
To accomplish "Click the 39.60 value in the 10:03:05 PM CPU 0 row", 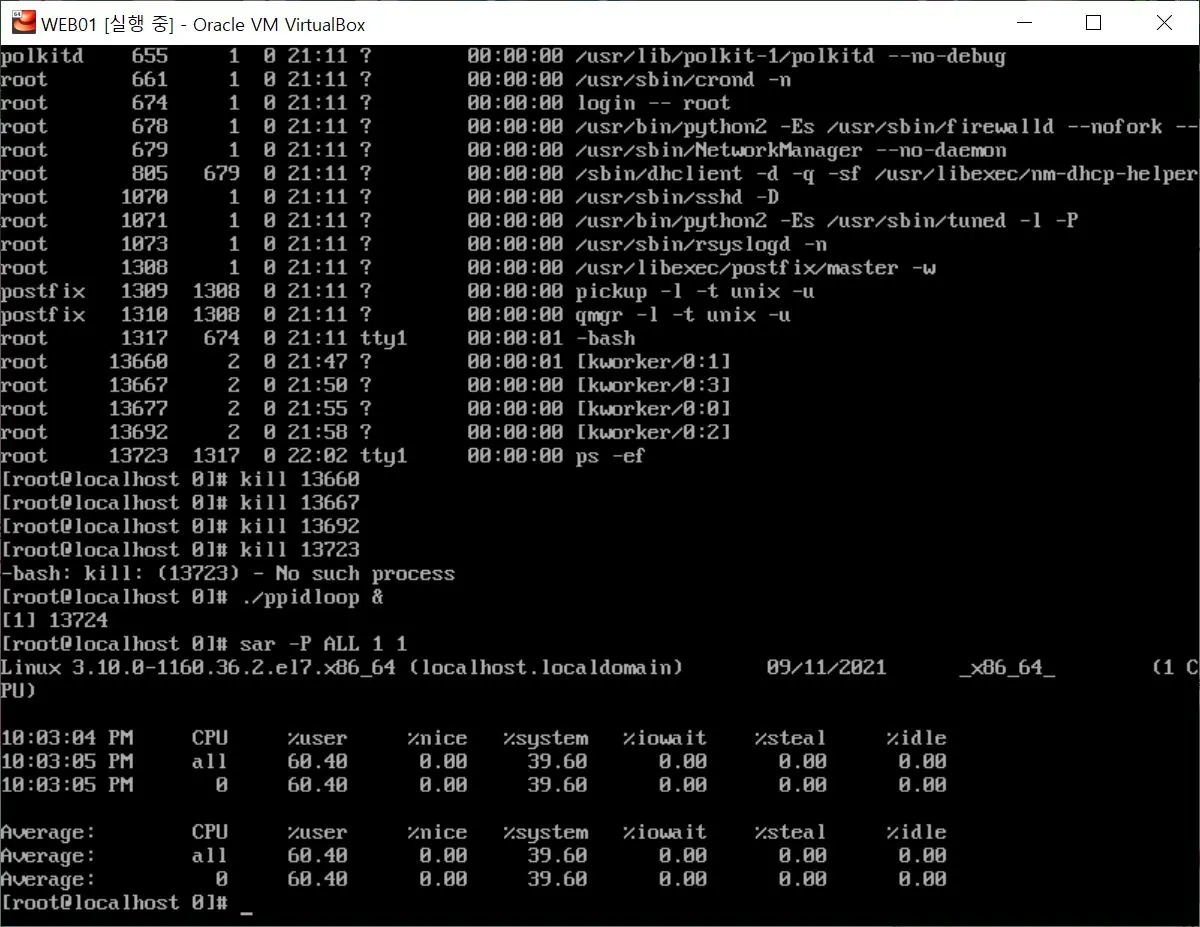I will coord(557,785).
